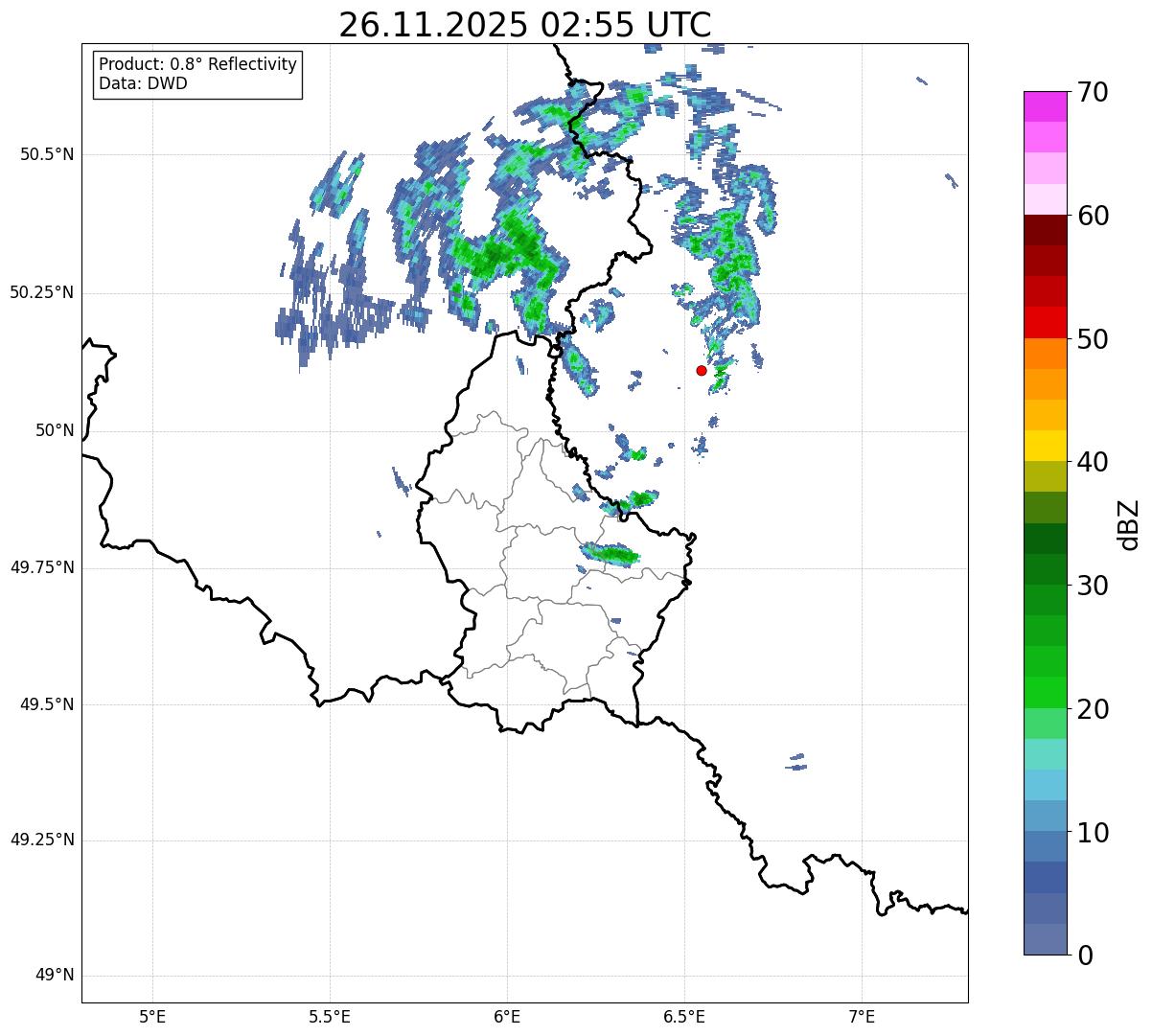Click the 7°E longitude tick label

(862, 1017)
